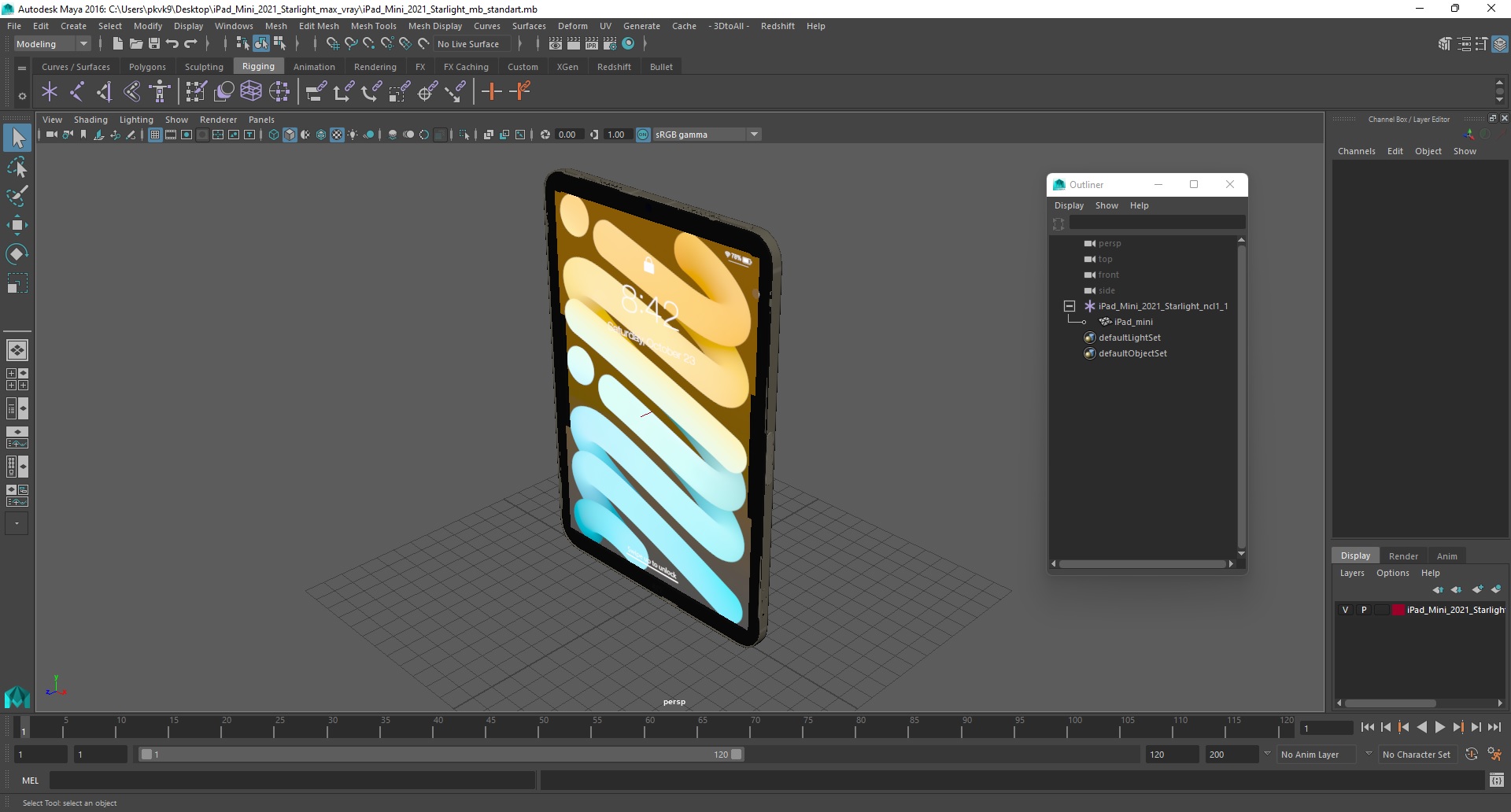Open Render Settings clapperboard icon
Image resolution: width=1511 pixels, height=812 pixels.
[610, 44]
